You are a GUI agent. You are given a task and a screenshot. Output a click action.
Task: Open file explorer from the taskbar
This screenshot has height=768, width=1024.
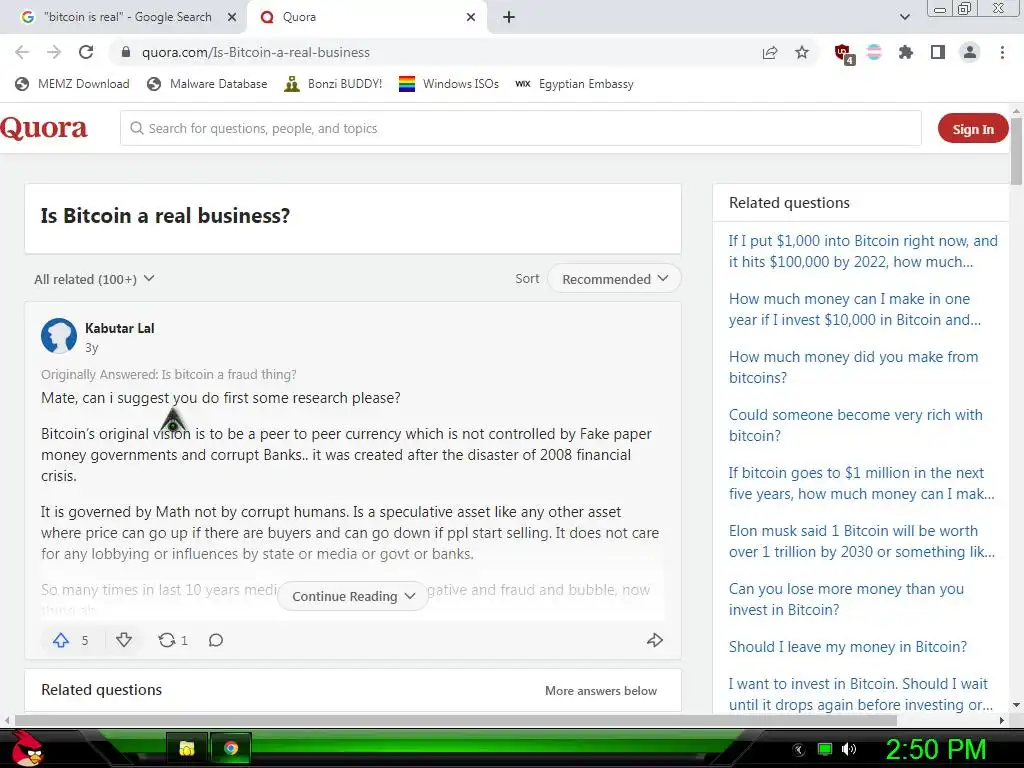click(x=187, y=748)
